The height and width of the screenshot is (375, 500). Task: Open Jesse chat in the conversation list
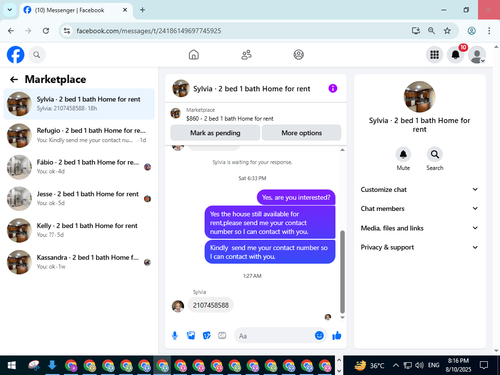(79, 199)
